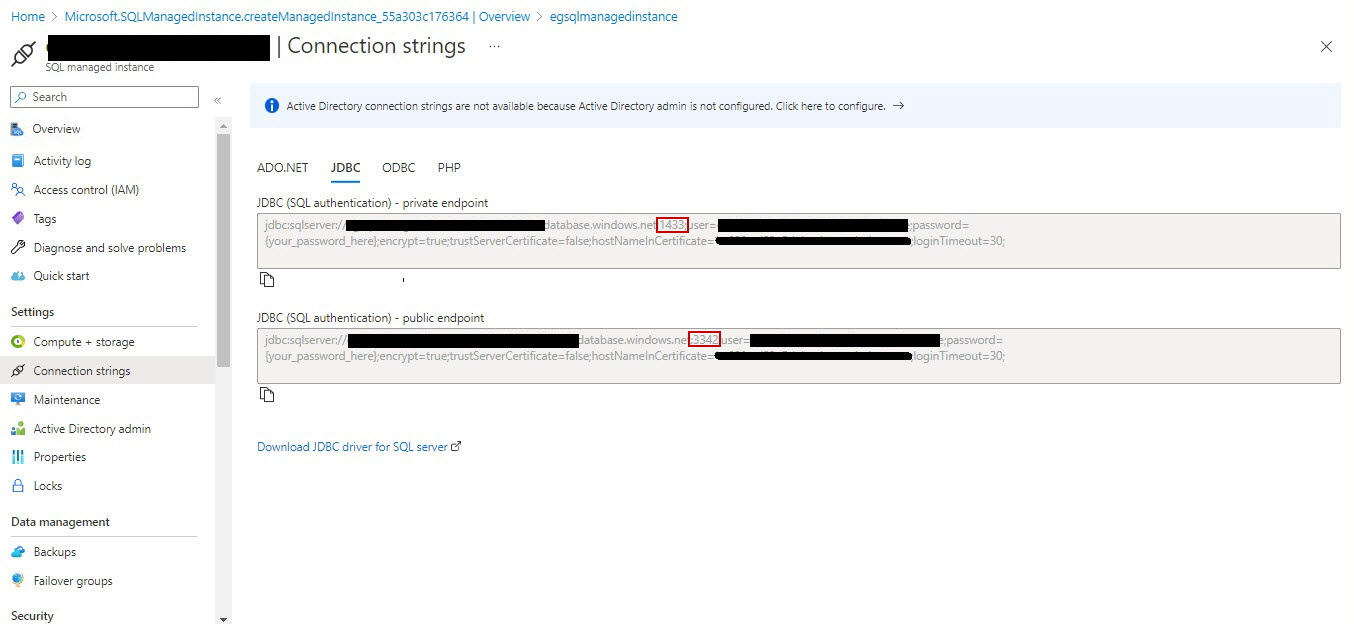Click the Quick start cloud icon
The height and width of the screenshot is (624, 1354).
click(x=17, y=276)
